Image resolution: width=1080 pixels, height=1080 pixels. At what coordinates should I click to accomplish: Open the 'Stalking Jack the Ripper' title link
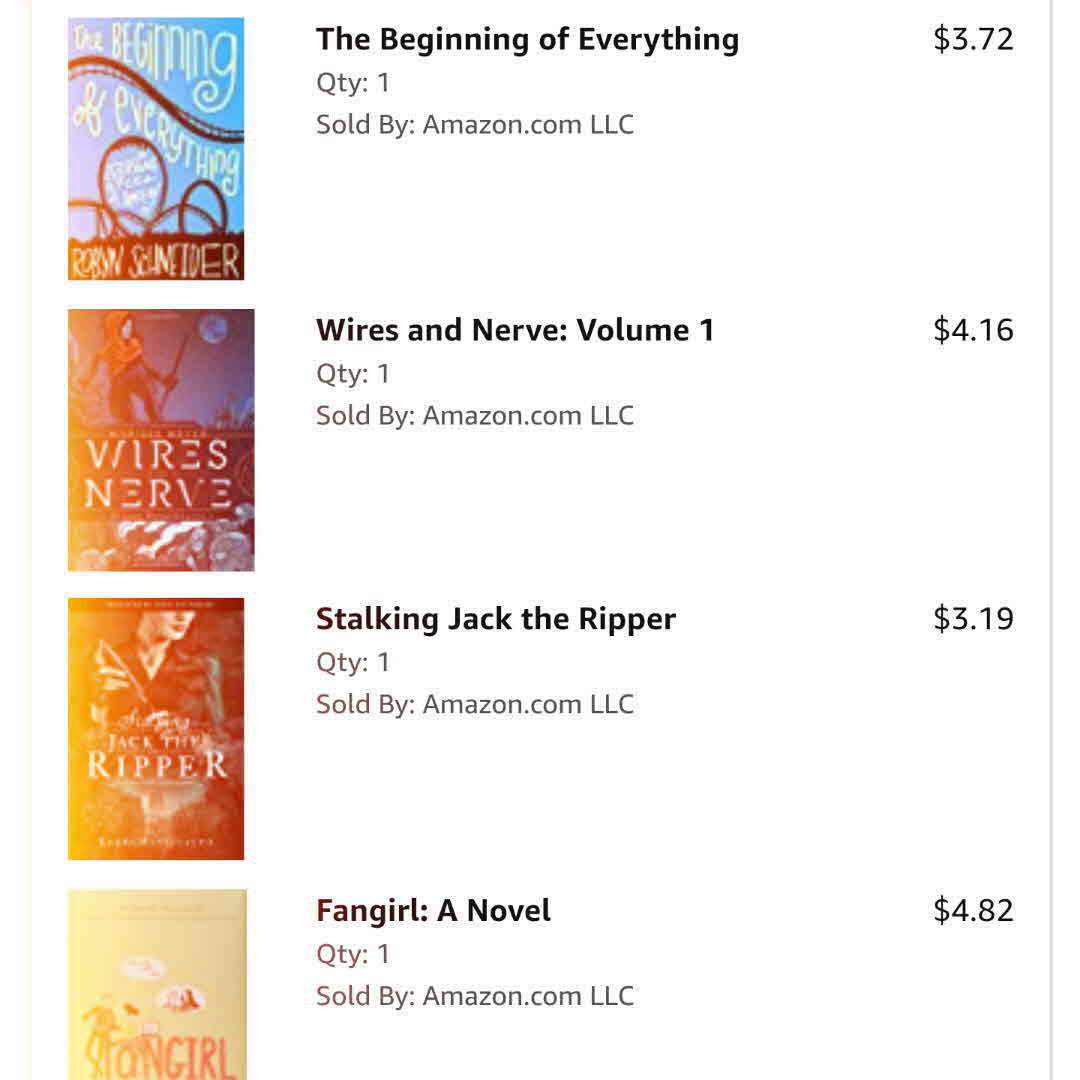pos(496,619)
